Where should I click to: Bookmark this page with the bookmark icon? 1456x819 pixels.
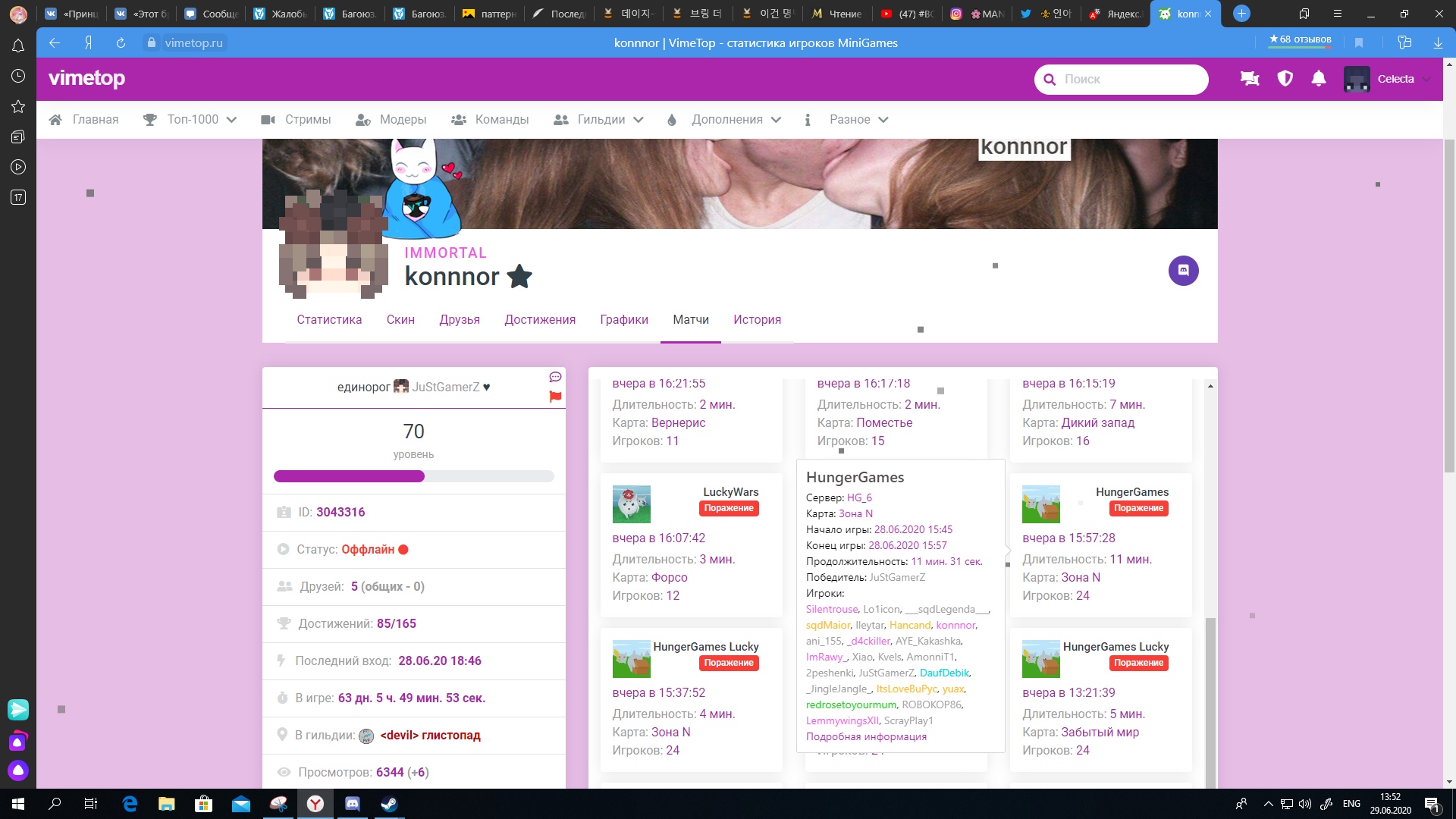tap(1359, 43)
